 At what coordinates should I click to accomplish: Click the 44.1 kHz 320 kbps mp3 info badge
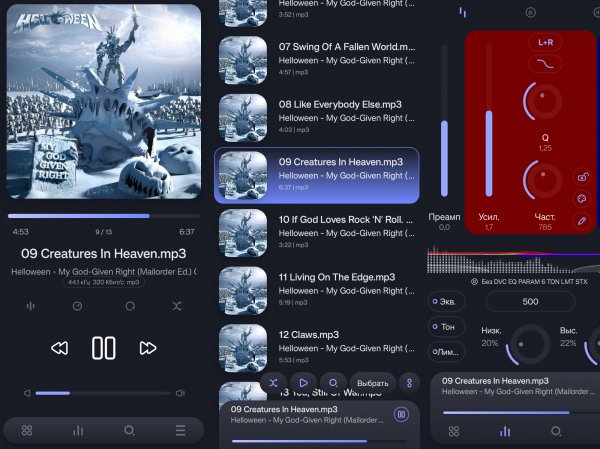[104, 282]
